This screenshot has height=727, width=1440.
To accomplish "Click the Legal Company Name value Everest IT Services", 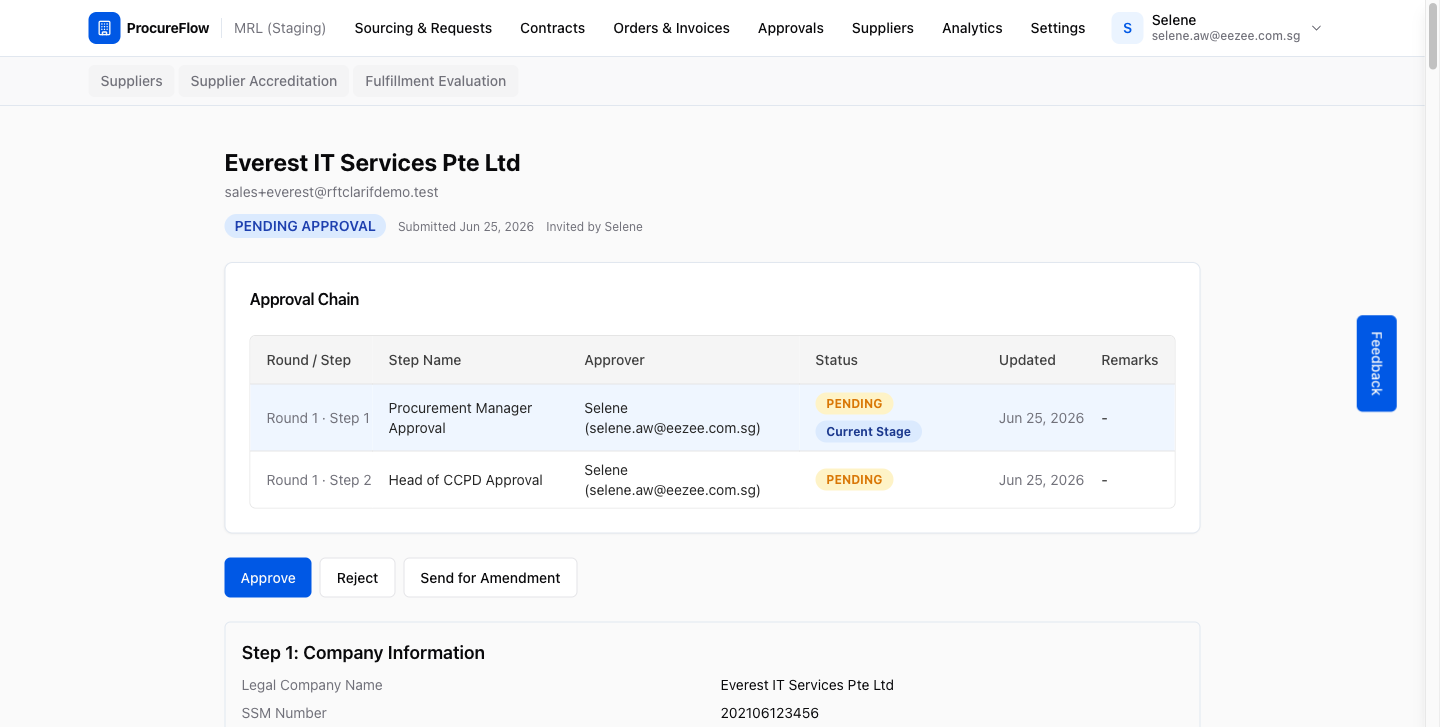I will click(807, 685).
